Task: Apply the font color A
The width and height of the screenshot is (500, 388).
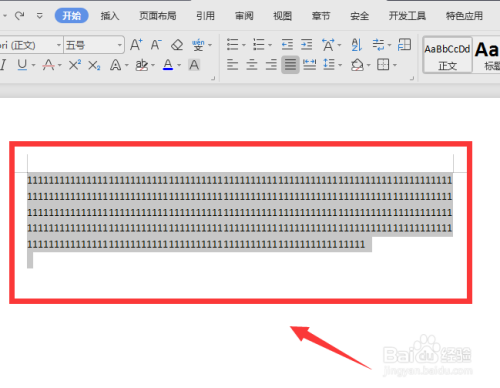Action: (168, 65)
